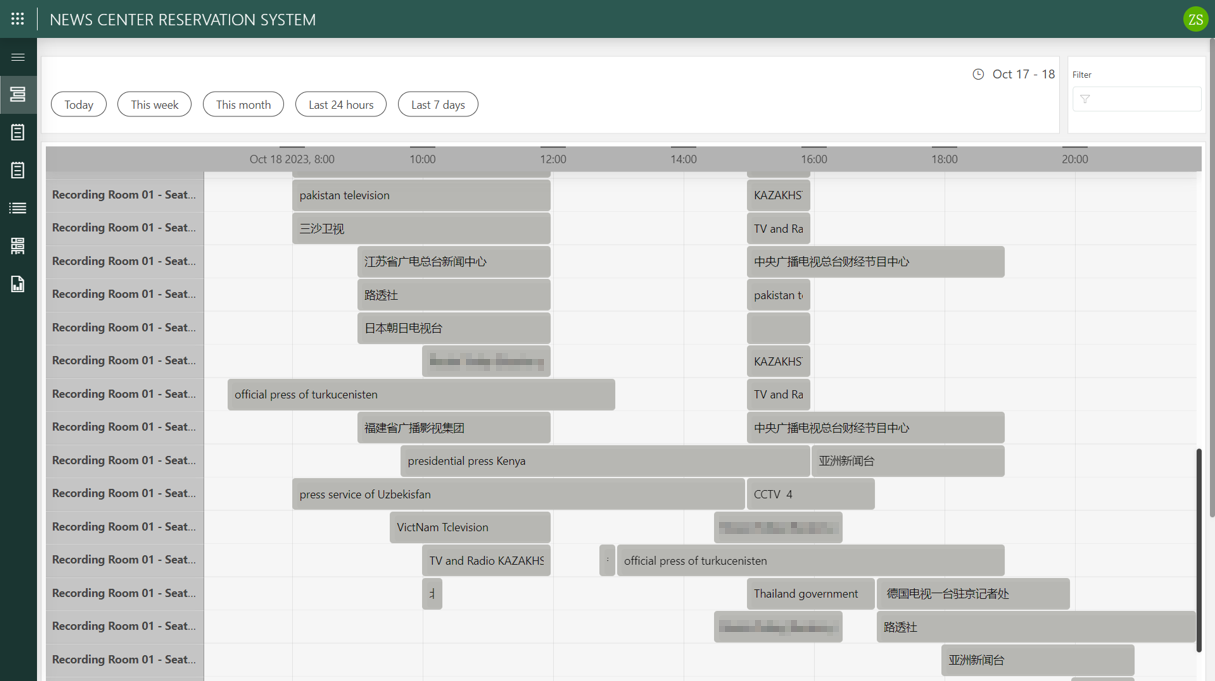Open the 'TV and Radio KAZAKHS' morning reservation
This screenshot has width=1215, height=681.
point(486,561)
